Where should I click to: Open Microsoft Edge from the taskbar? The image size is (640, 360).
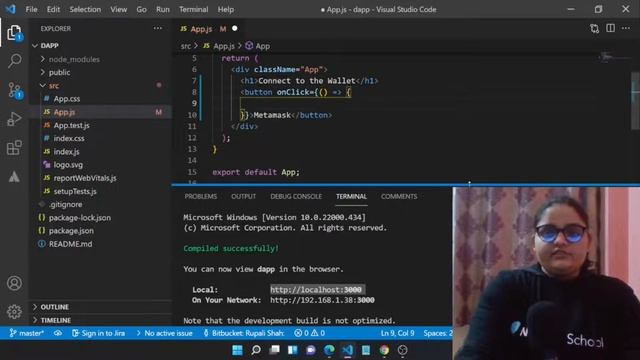pos(329,350)
